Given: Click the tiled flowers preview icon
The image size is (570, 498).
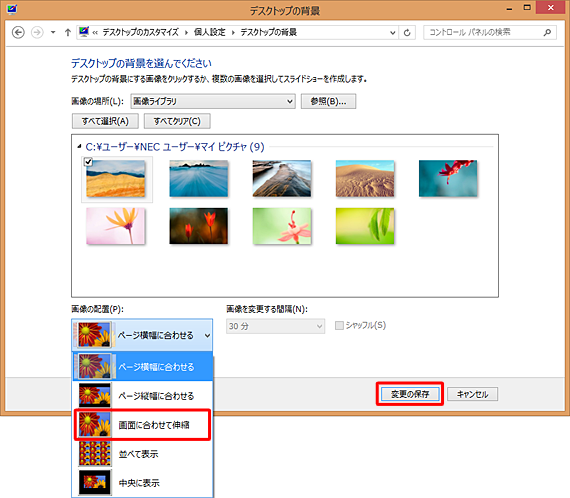Looking at the screenshot, I should pos(95,454).
